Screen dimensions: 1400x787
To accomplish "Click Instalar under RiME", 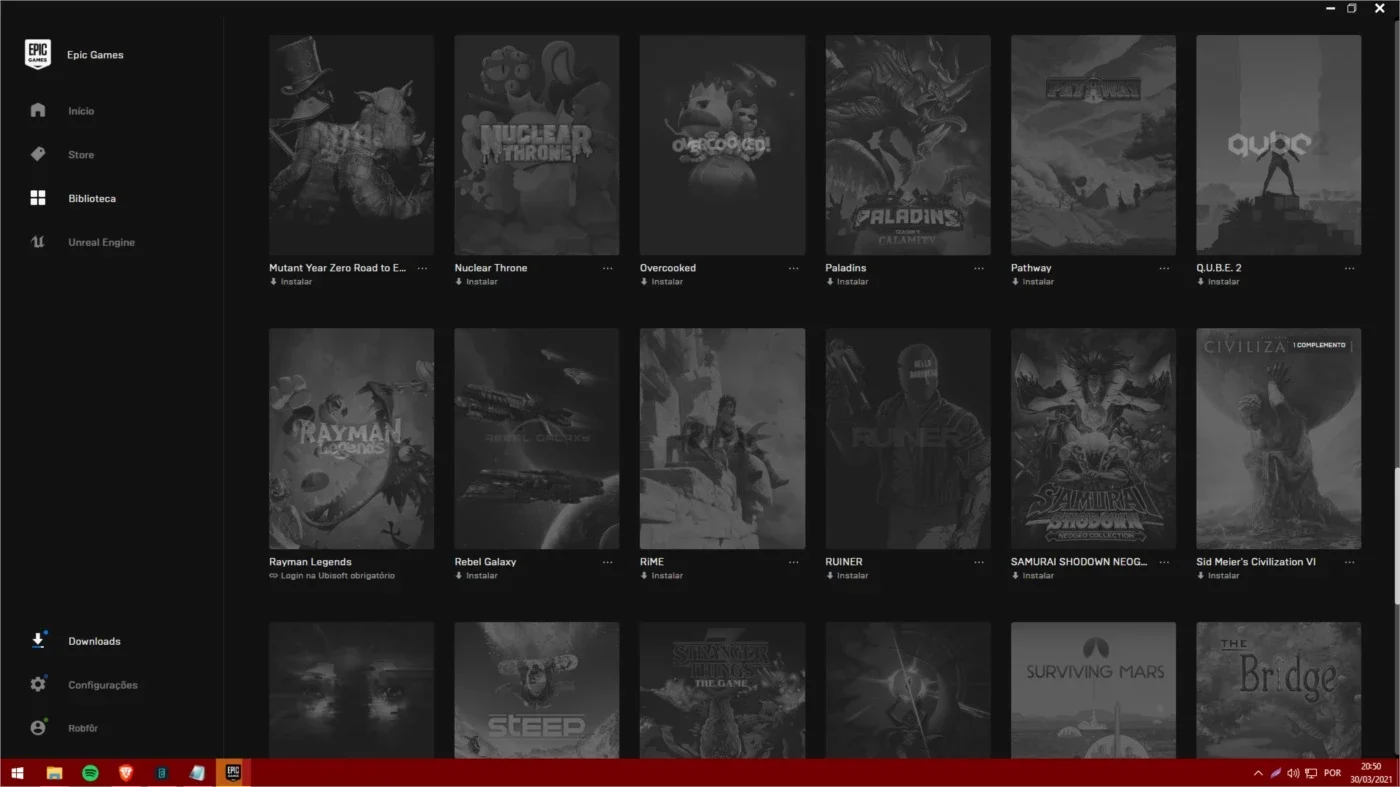I will pyautogui.click(x=662, y=576).
